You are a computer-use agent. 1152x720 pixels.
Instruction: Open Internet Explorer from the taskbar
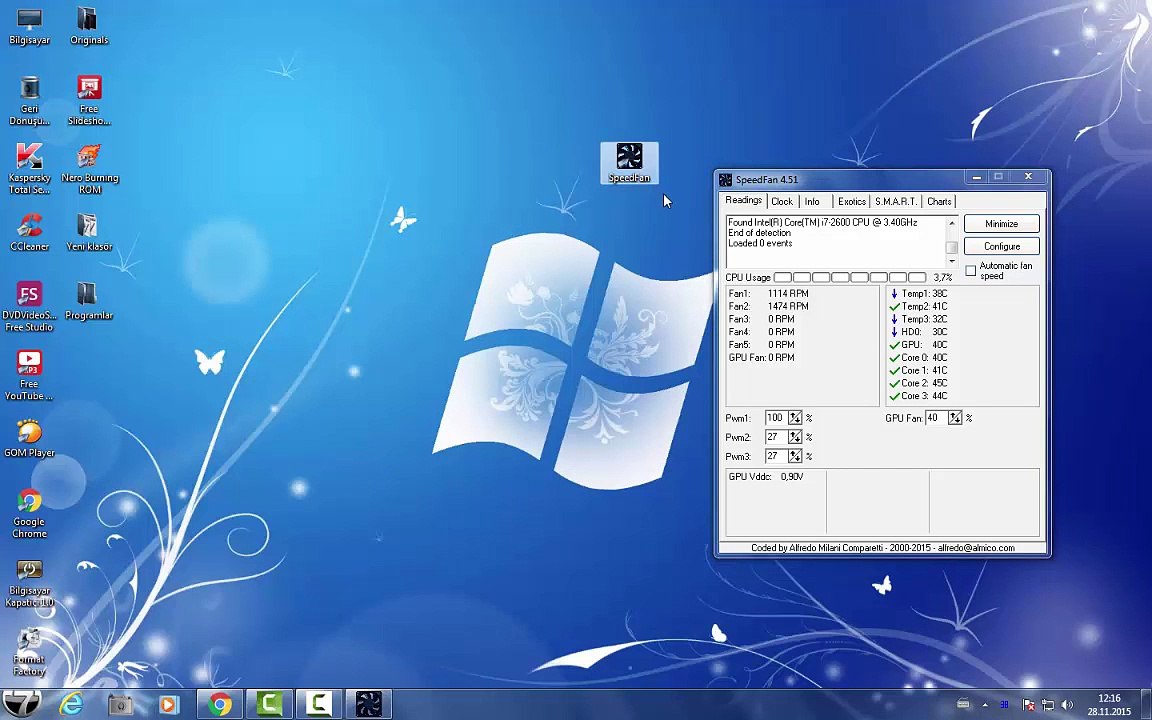71,705
